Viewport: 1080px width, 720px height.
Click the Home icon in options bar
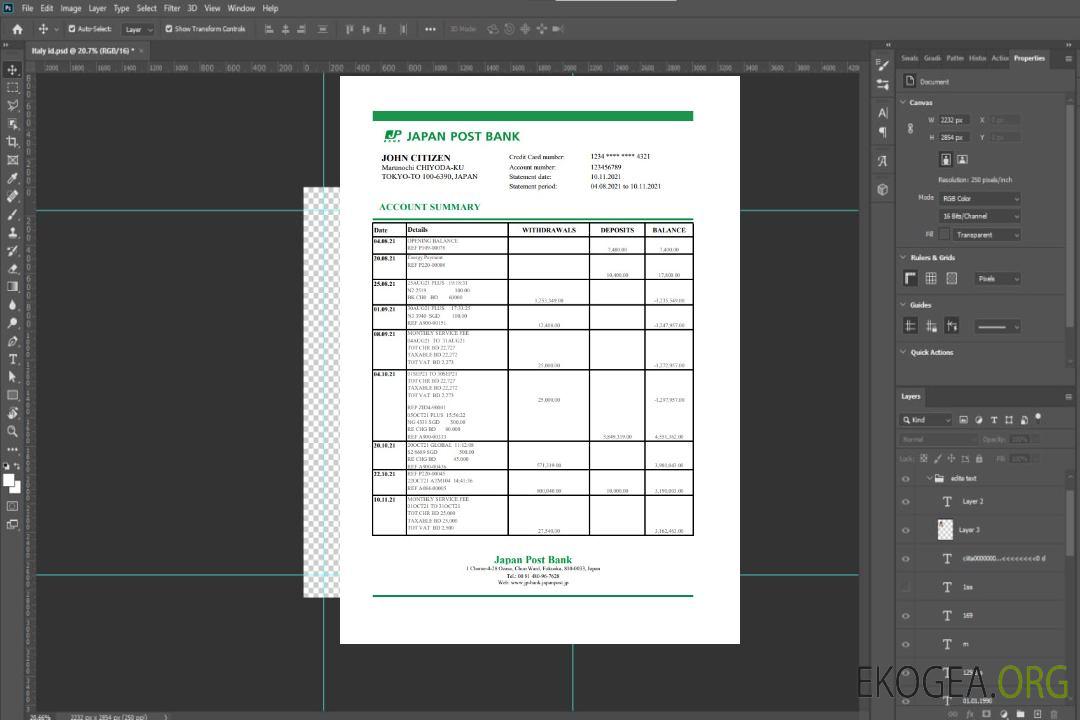point(17,29)
